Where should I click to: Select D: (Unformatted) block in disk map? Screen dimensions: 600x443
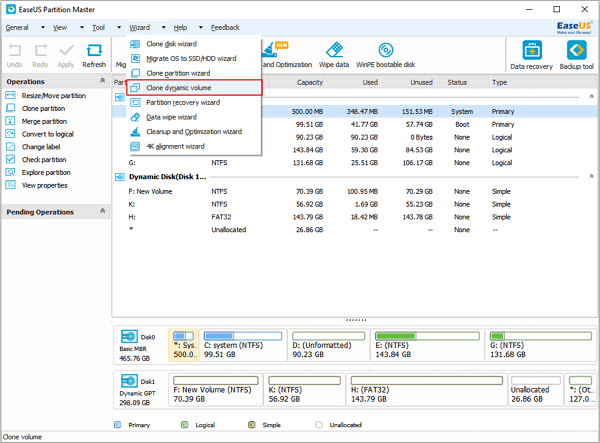(328, 345)
